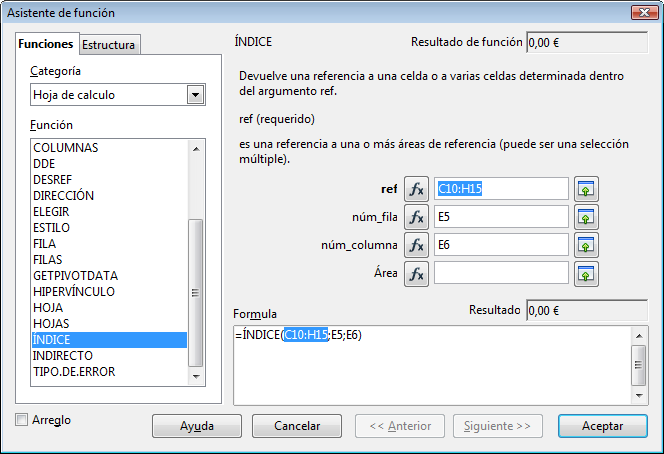Screen dimensions: 664x454
Task: Select ESTILO in the function list
Action: [x=109, y=228]
